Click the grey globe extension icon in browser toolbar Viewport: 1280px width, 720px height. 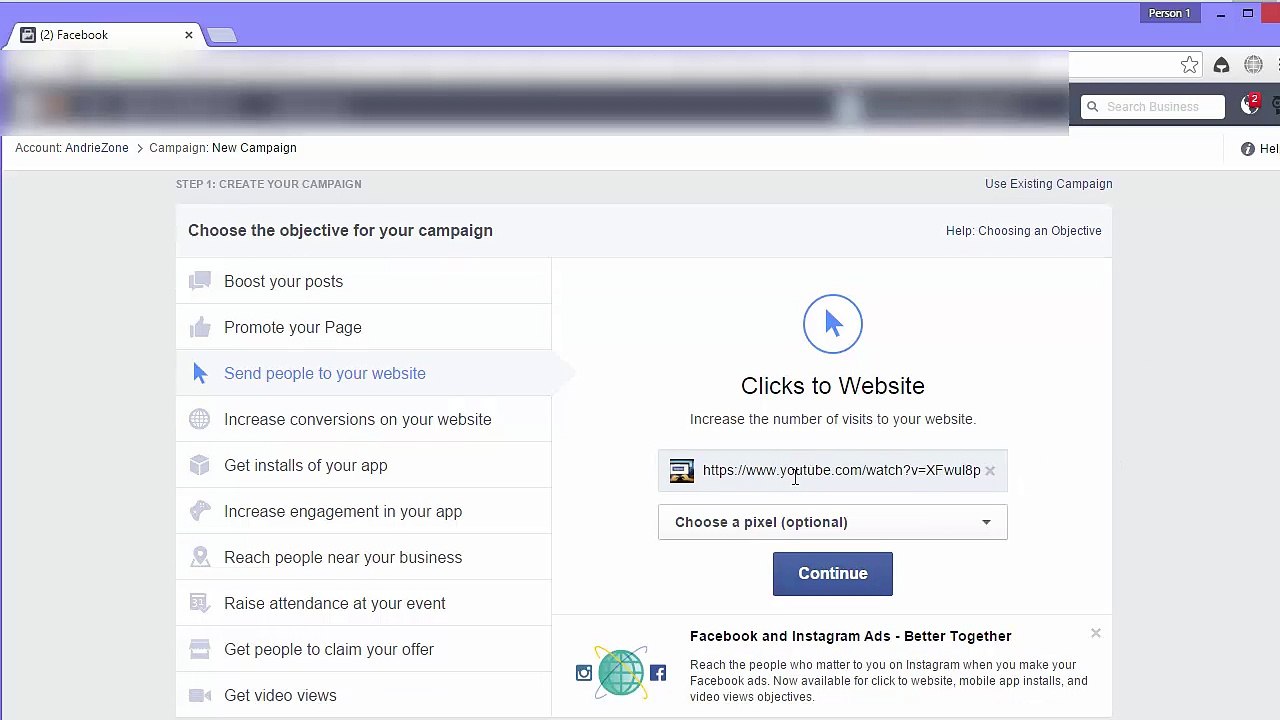(x=1253, y=65)
